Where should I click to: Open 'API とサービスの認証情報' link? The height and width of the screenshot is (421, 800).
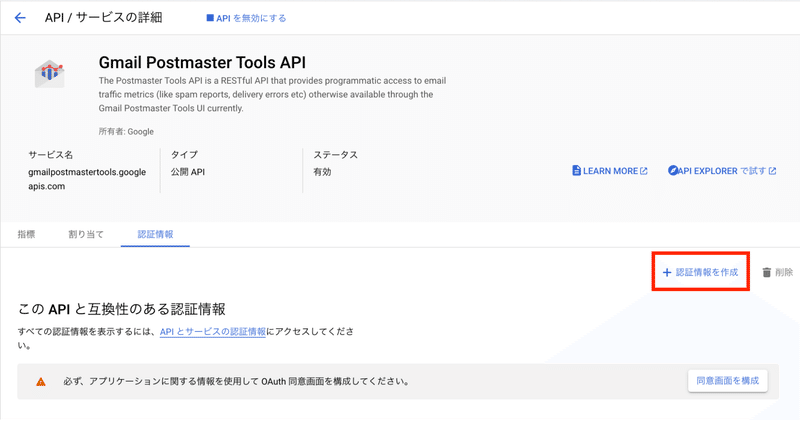tap(213, 332)
